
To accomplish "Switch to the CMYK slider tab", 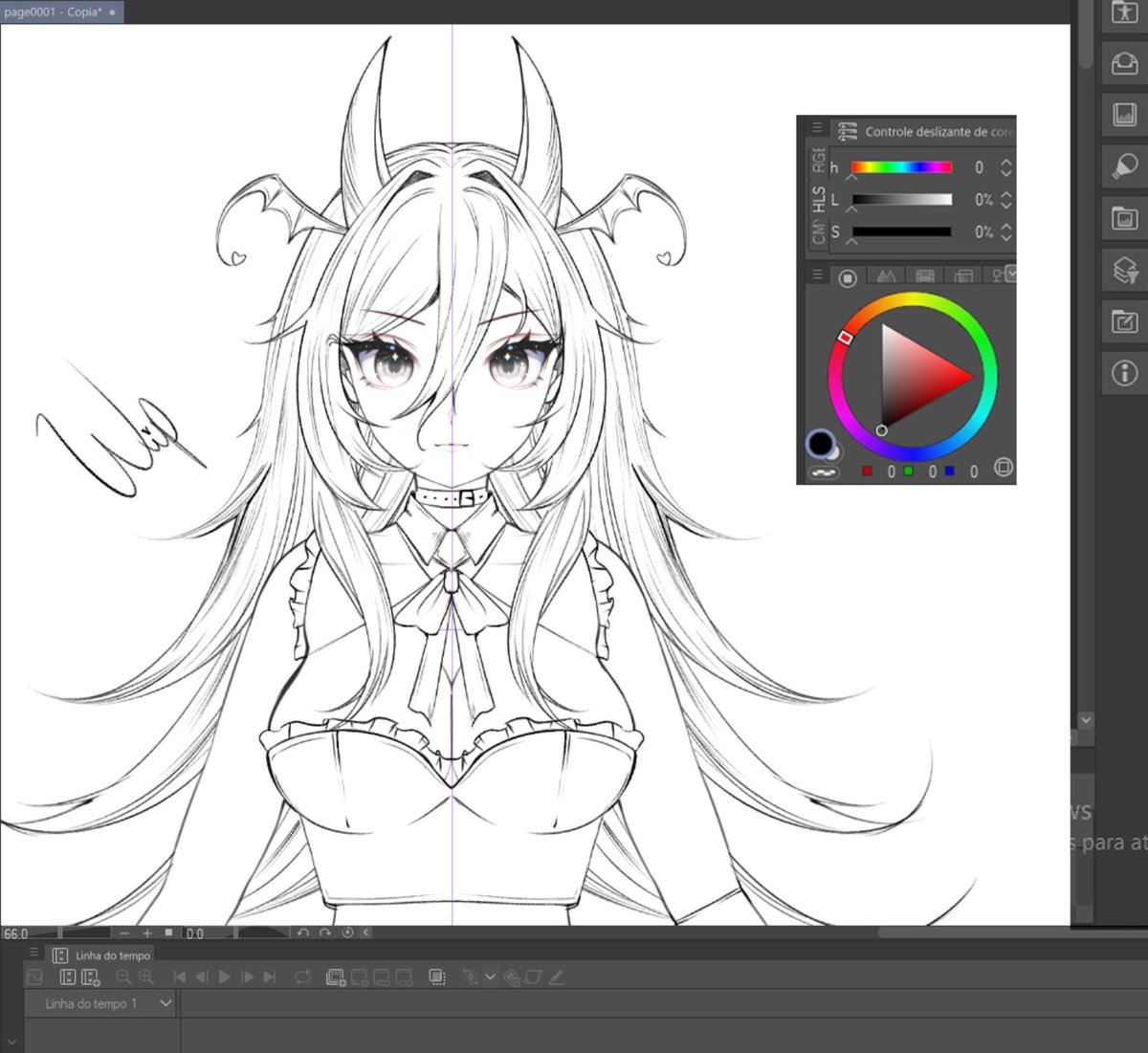I will 818,232.
